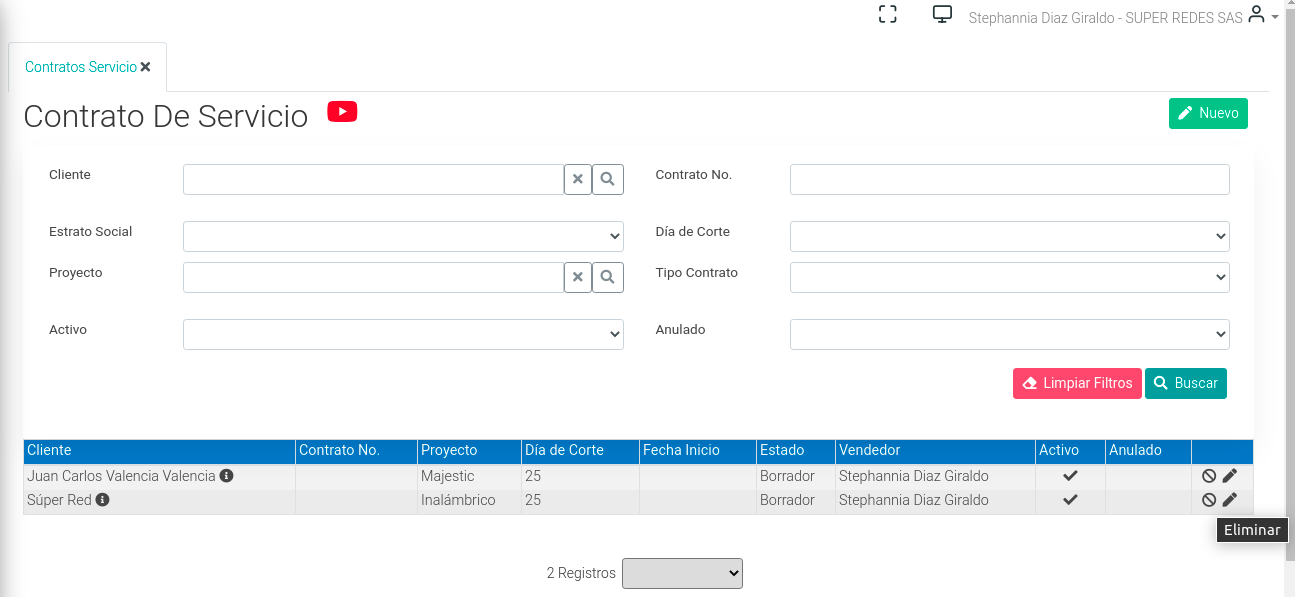Open the Estrato Social dropdown

pos(403,236)
